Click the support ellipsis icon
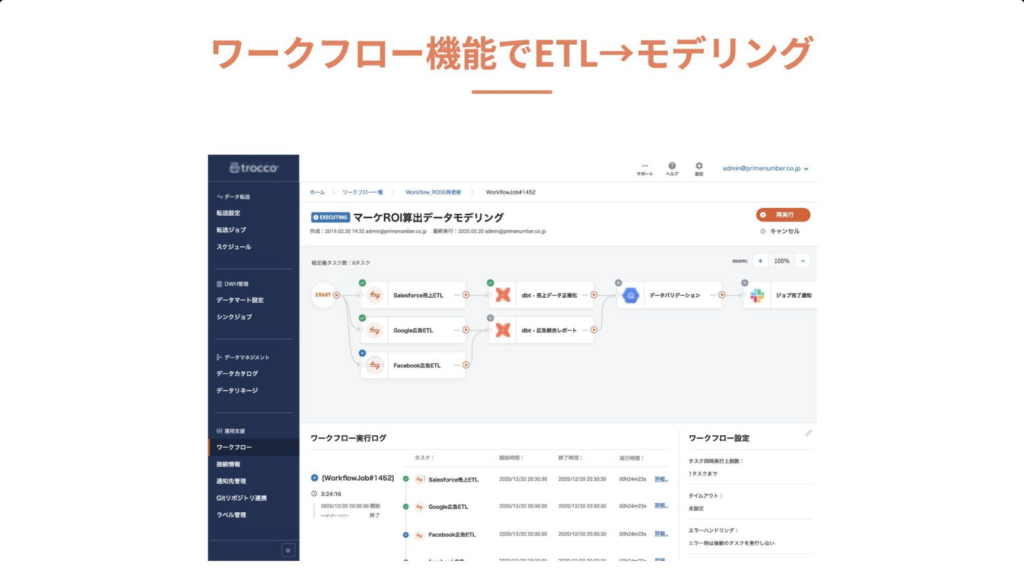The height and width of the screenshot is (573, 1024). (x=645, y=166)
